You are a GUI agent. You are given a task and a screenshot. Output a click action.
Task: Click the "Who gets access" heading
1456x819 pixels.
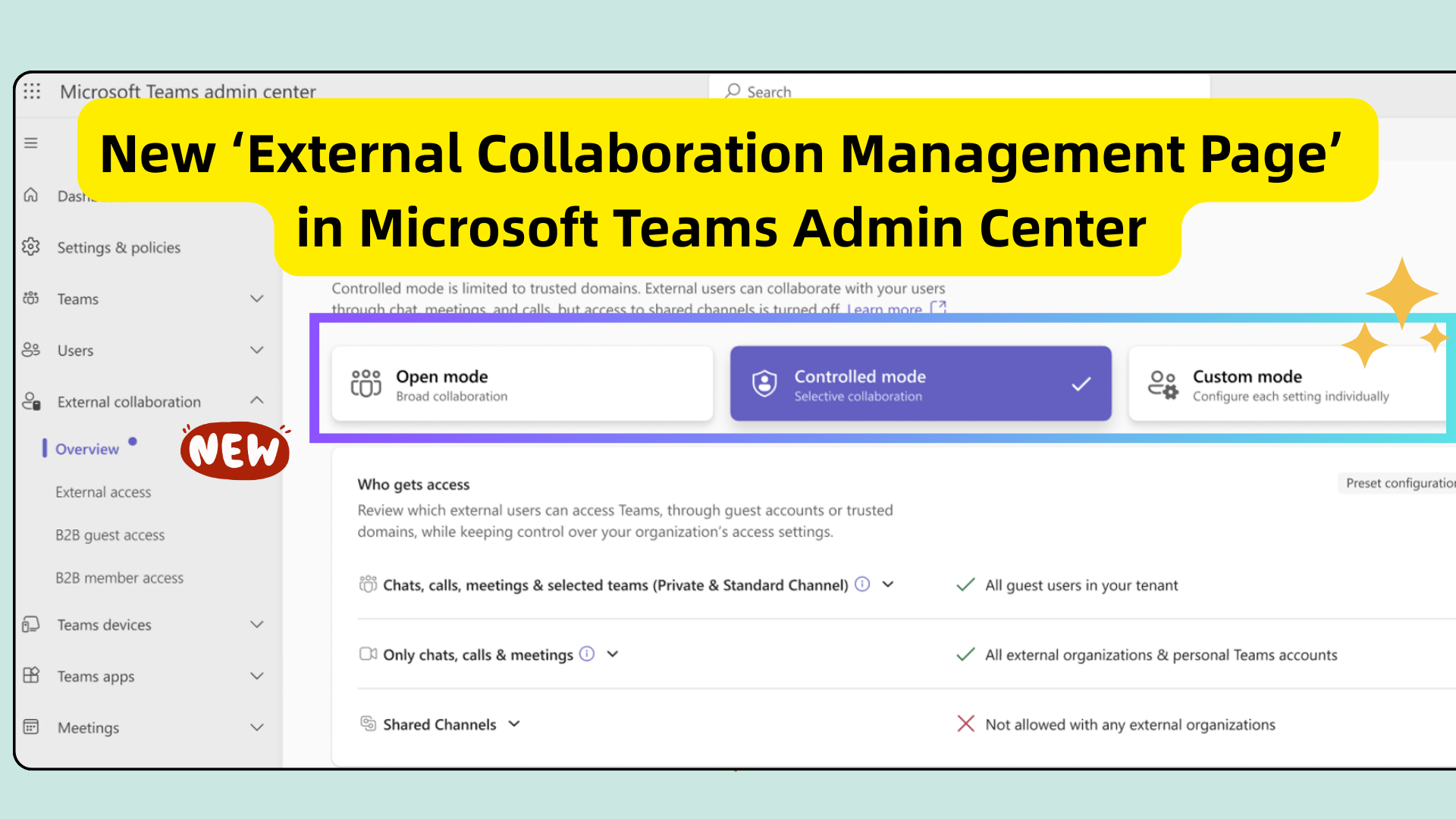[x=413, y=485]
